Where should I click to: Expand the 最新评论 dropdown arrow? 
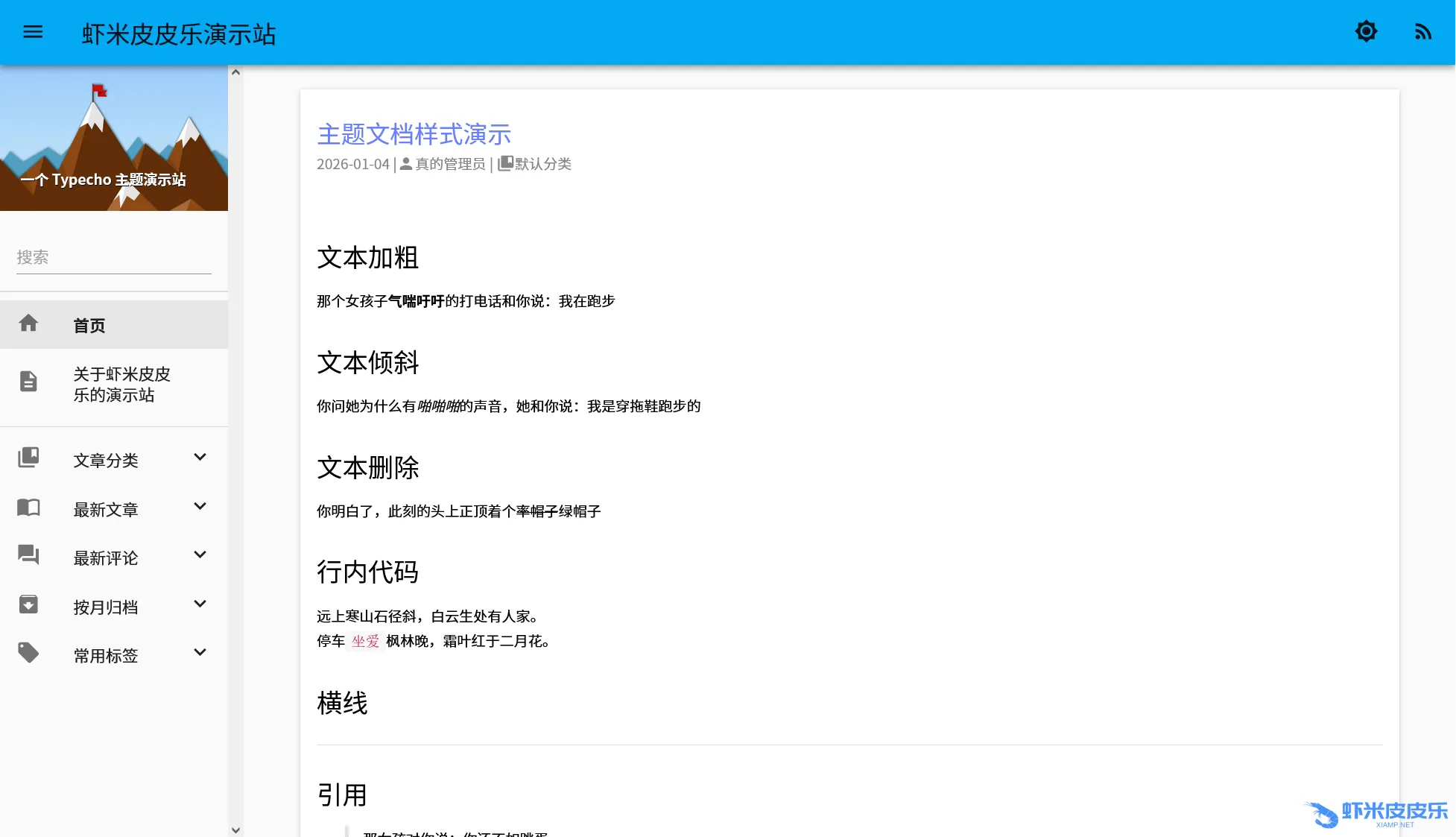[x=200, y=555]
